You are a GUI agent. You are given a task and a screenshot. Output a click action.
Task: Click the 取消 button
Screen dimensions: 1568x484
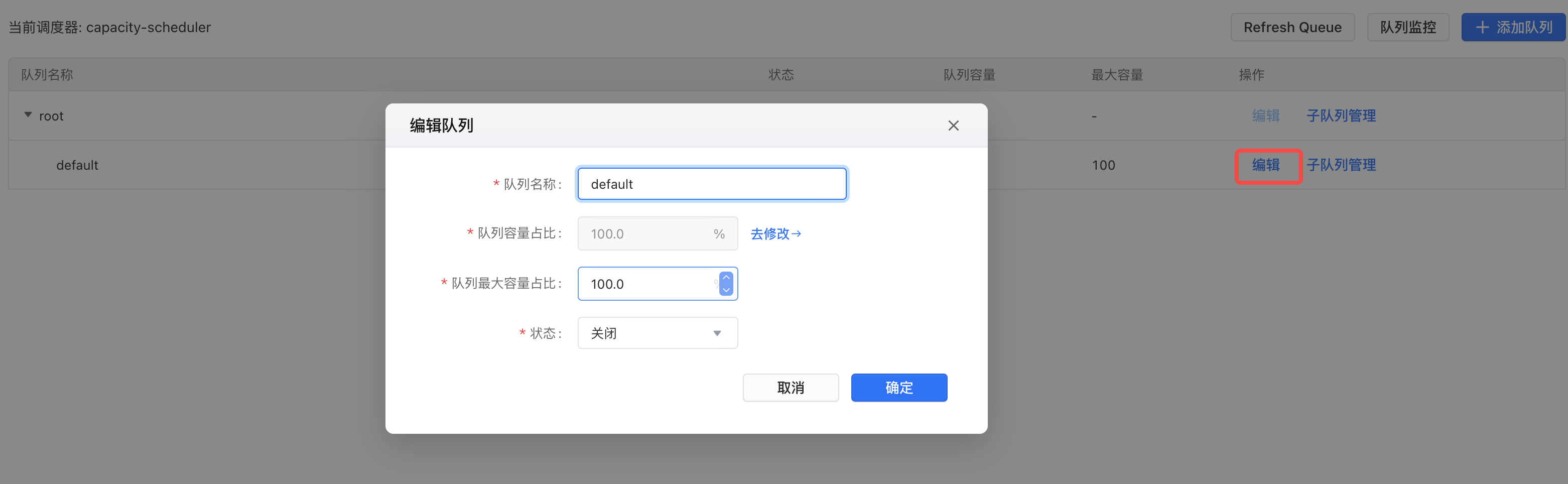pyautogui.click(x=791, y=388)
